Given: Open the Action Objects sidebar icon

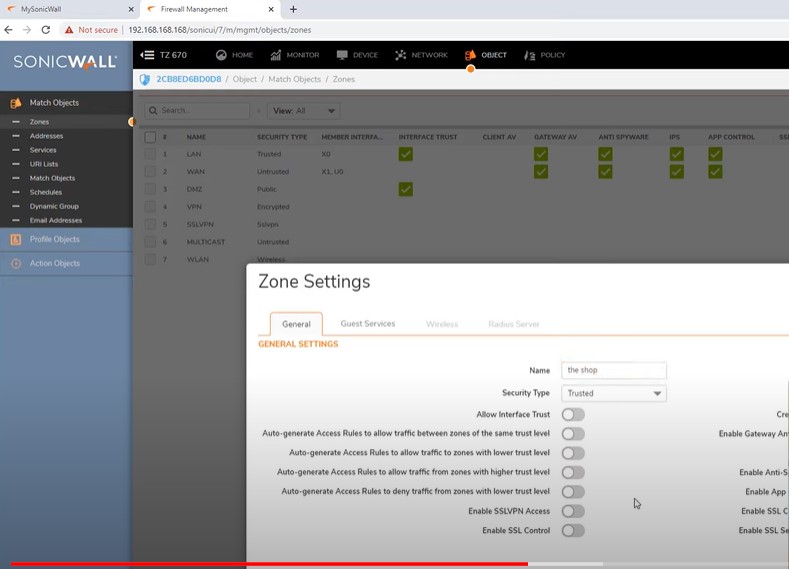Looking at the screenshot, I should point(15,264).
